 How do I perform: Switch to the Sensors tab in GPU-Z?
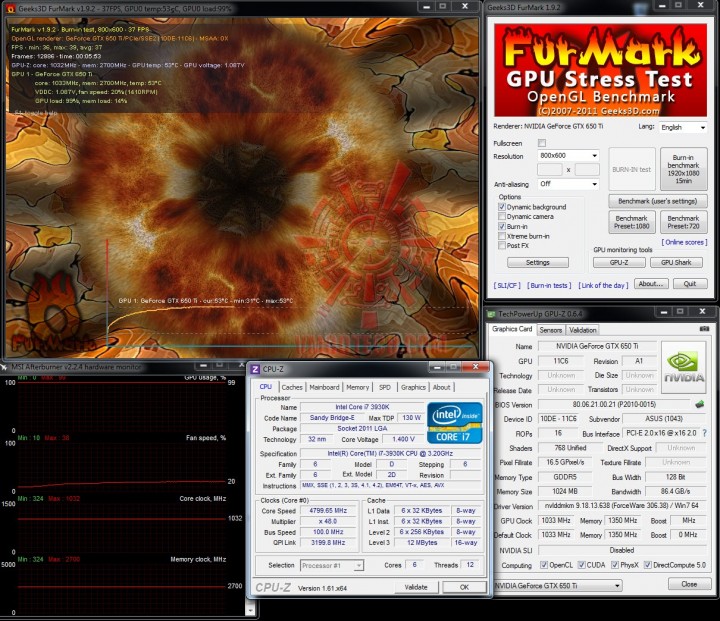tap(551, 330)
